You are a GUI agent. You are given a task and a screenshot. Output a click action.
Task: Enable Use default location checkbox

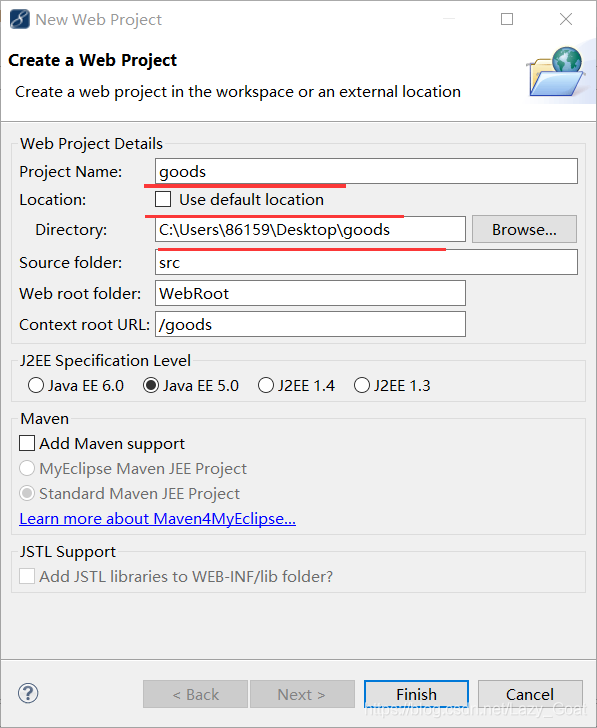coord(163,199)
